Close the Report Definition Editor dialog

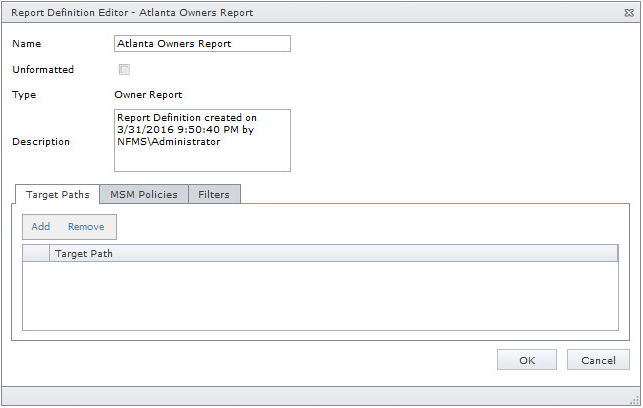click(627, 13)
